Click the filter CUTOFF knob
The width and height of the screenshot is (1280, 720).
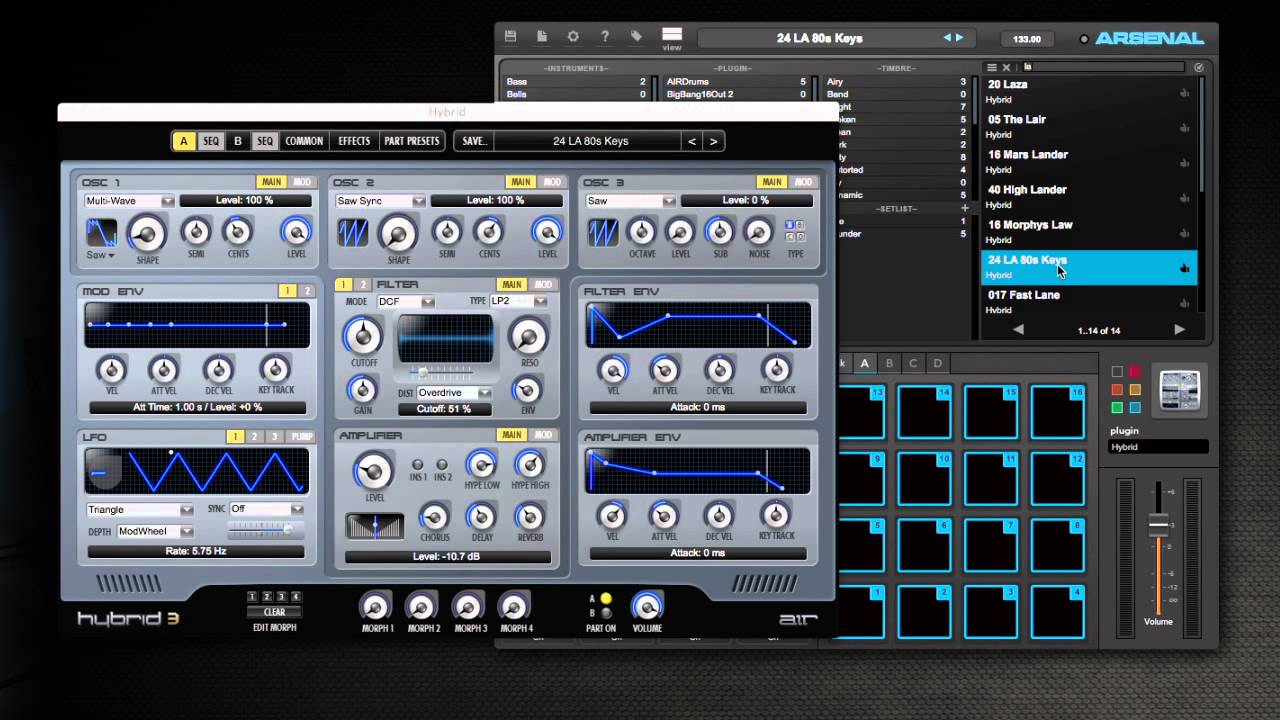click(362, 336)
